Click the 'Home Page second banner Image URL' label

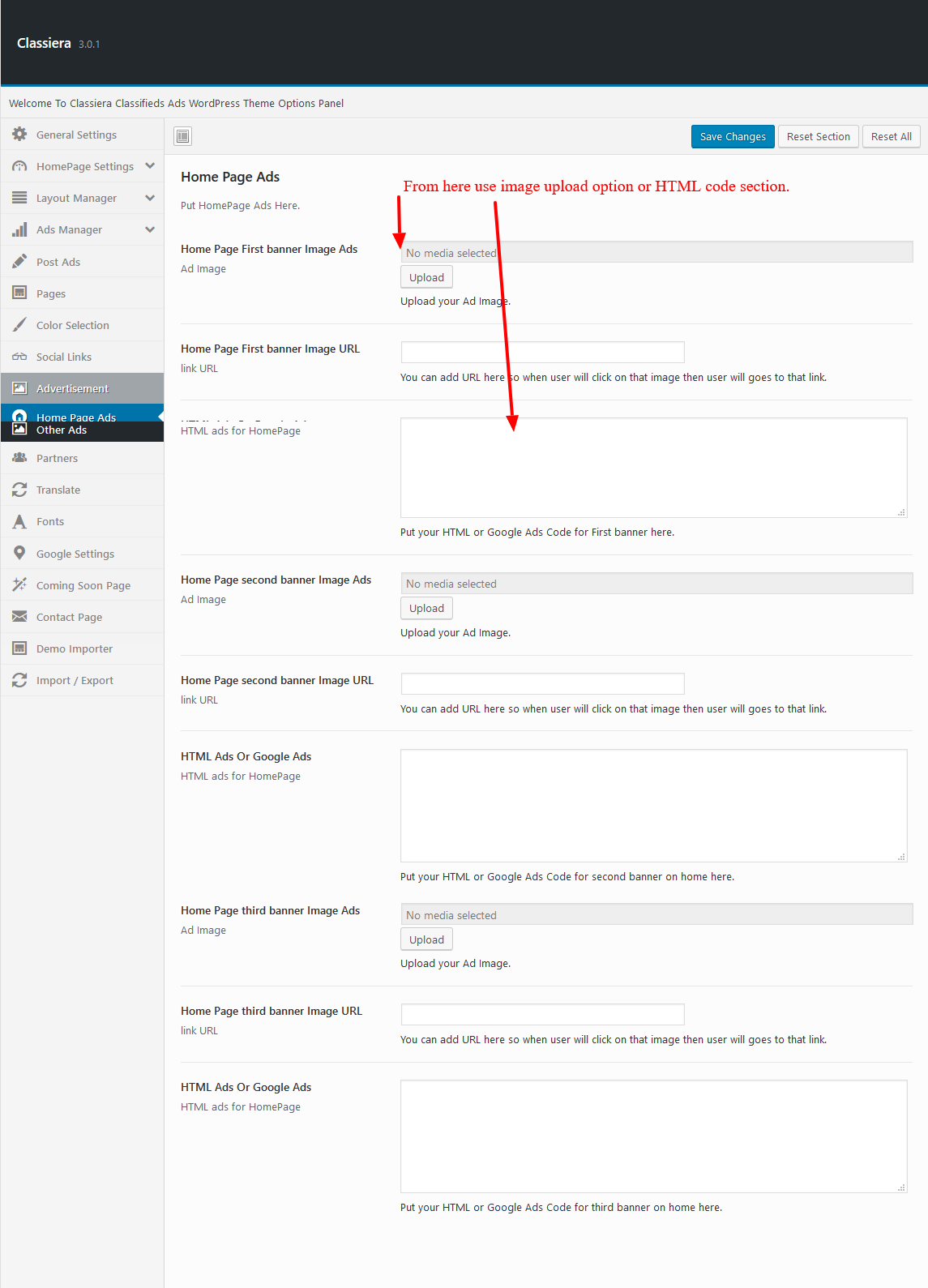point(277,680)
